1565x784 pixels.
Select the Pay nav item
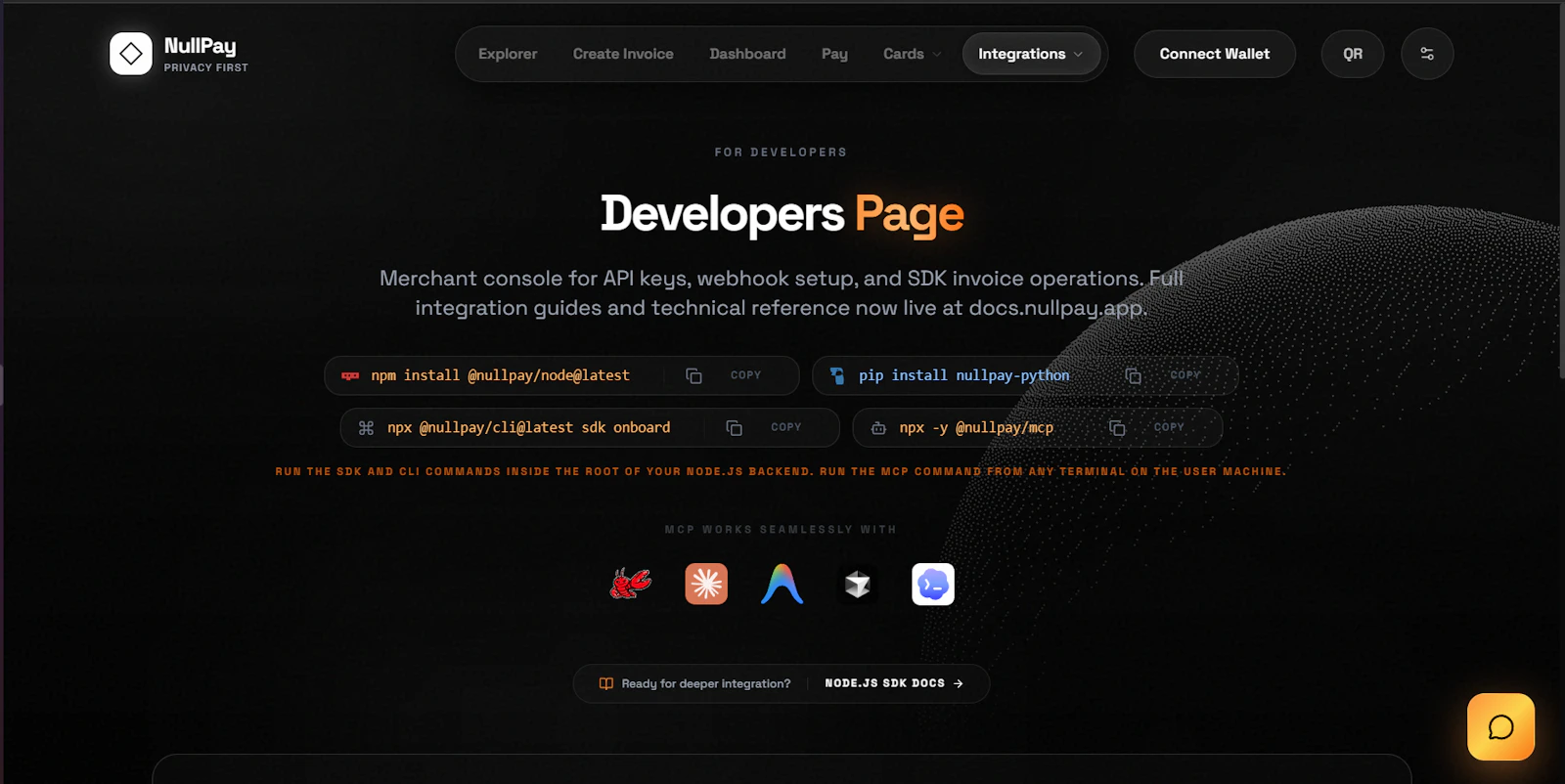pos(834,54)
